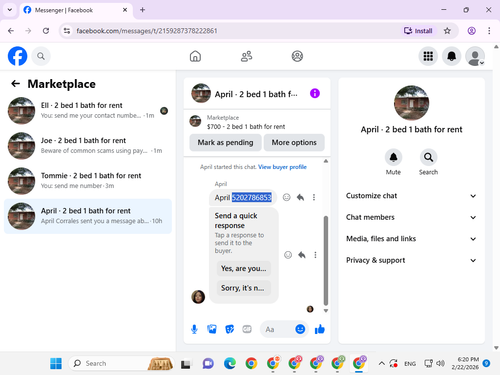Switch to Messenger Facebook browser tab
This screenshot has width=500, height=375.
tap(76, 10)
